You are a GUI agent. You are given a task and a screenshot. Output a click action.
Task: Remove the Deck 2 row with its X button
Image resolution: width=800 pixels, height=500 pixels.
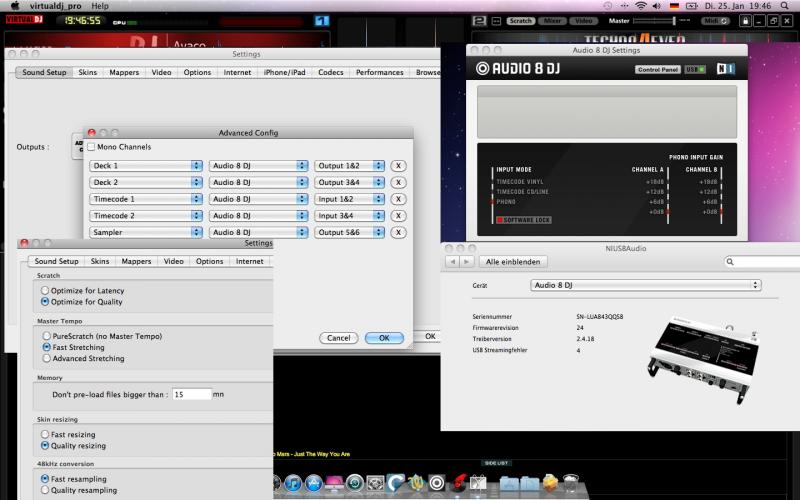pos(398,182)
